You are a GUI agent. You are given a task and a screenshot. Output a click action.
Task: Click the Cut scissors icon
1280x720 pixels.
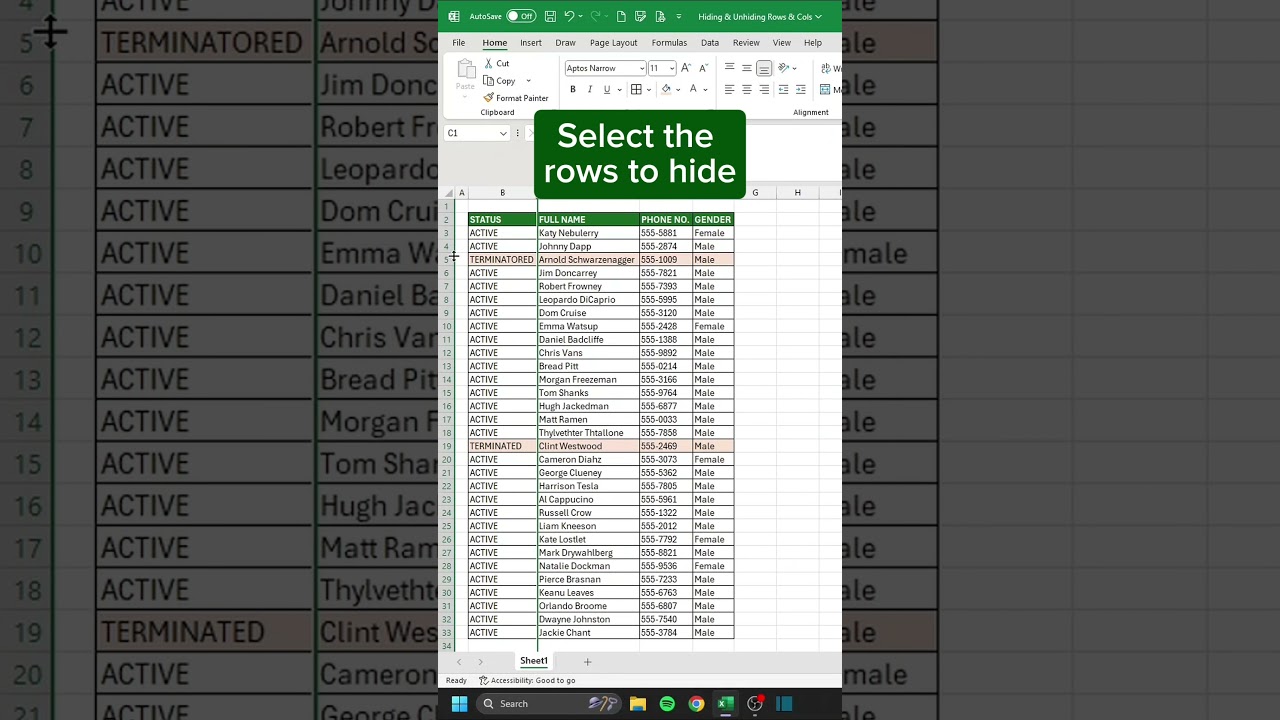pos(489,63)
